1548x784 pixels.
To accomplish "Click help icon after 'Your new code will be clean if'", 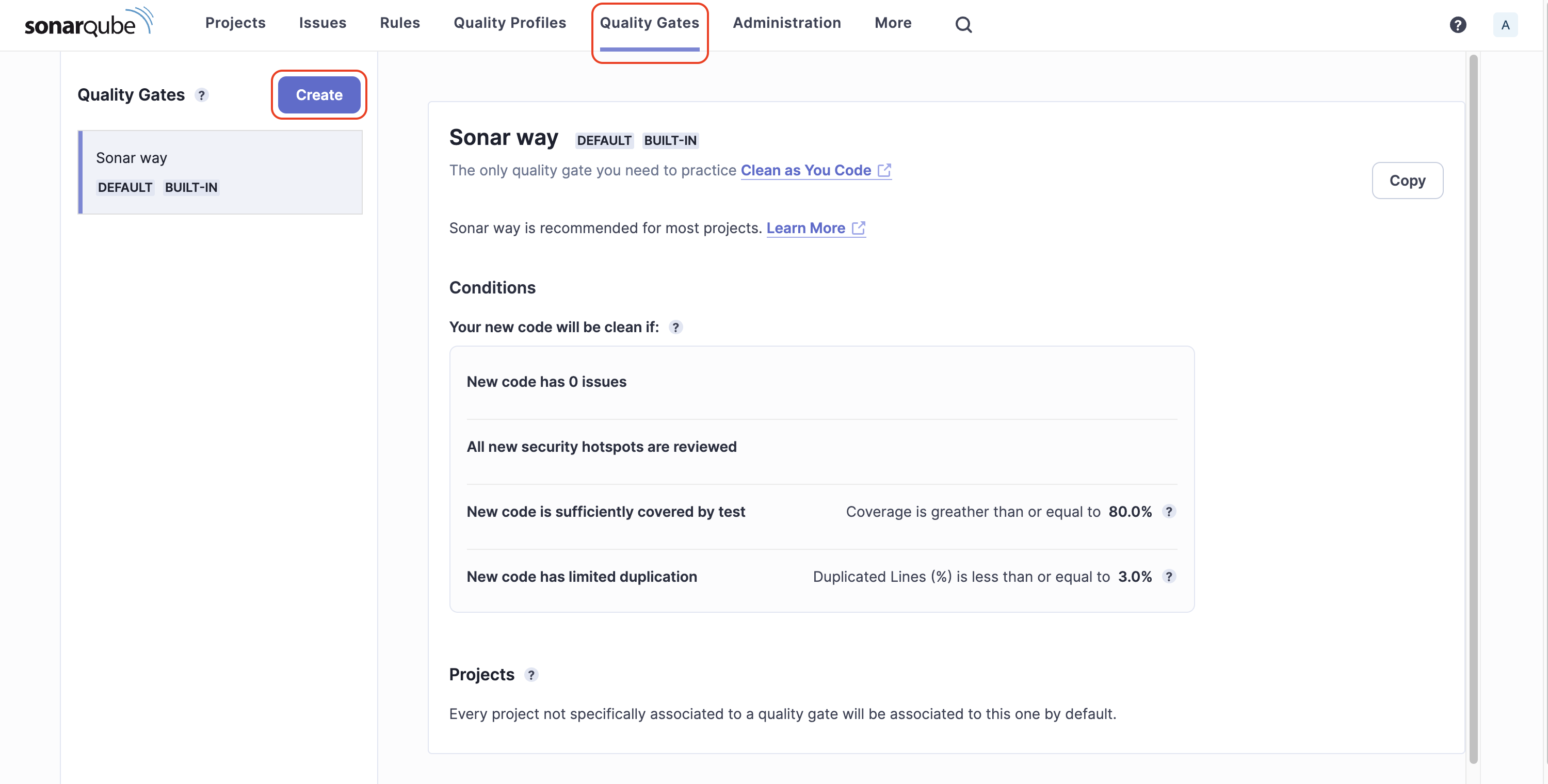I will coord(675,327).
